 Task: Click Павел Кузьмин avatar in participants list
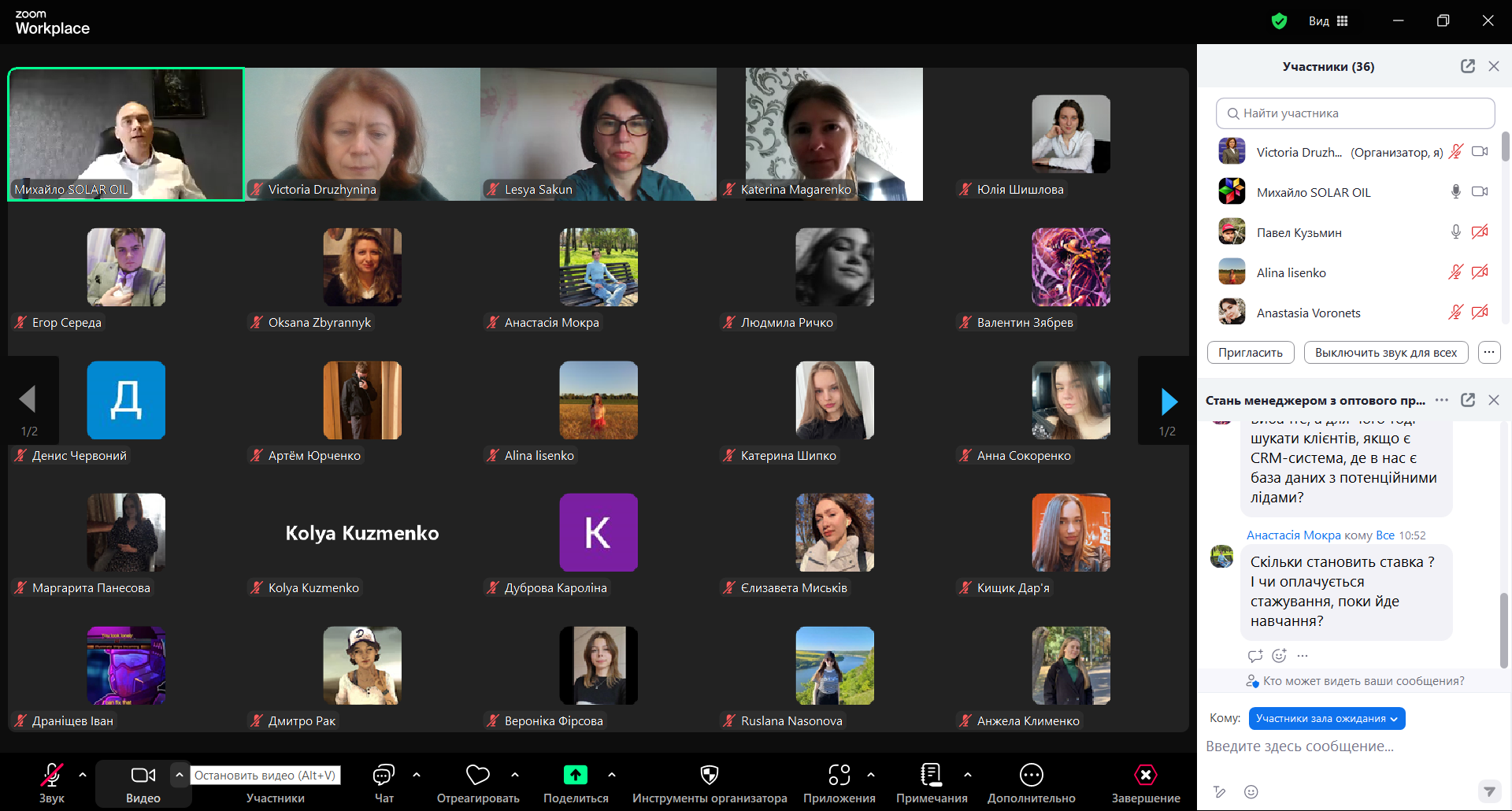[x=1232, y=231]
